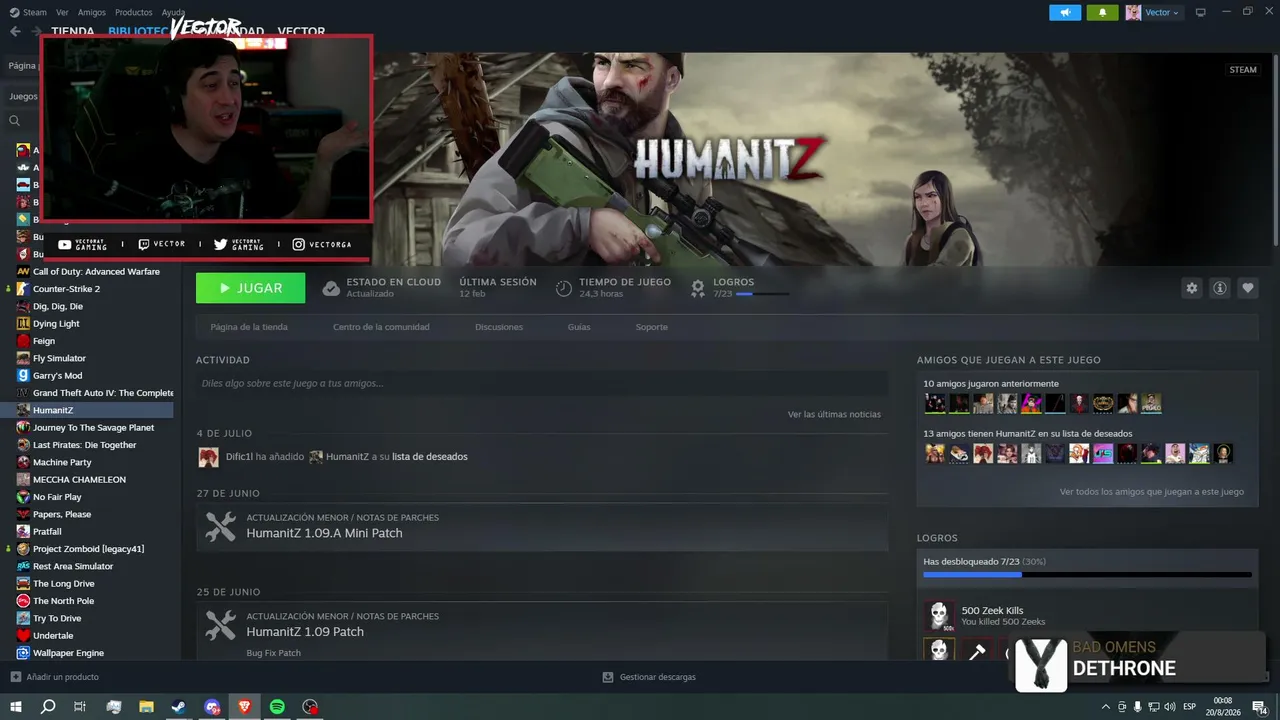Open Brave browser from the taskbar
Image resolution: width=1280 pixels, height=720 pixels.
tap(245, 707)
